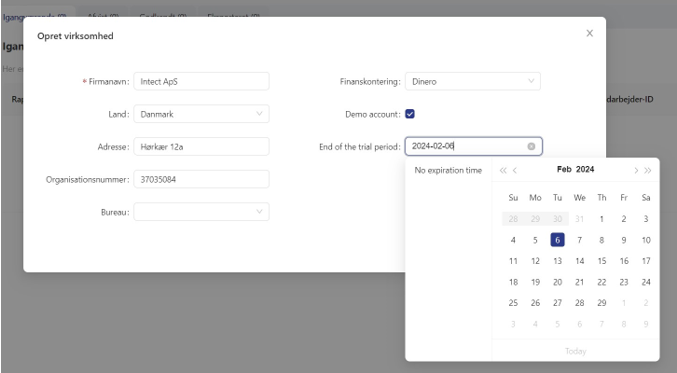Uncheck the Demo account checkbox
The height and width of the screenshot is (373, 677).
[410, 114]
